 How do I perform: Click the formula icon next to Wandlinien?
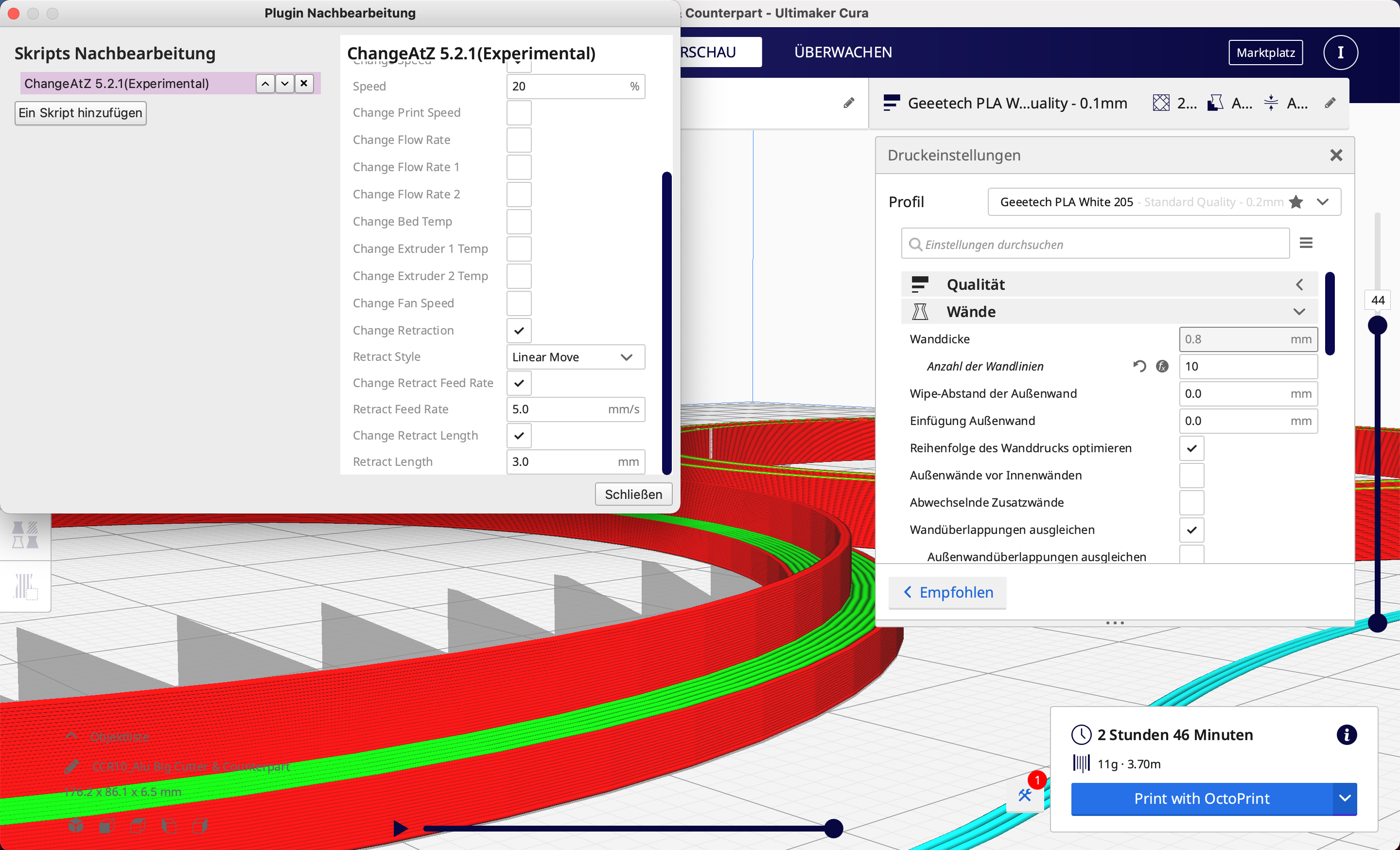click(1162, 367)
